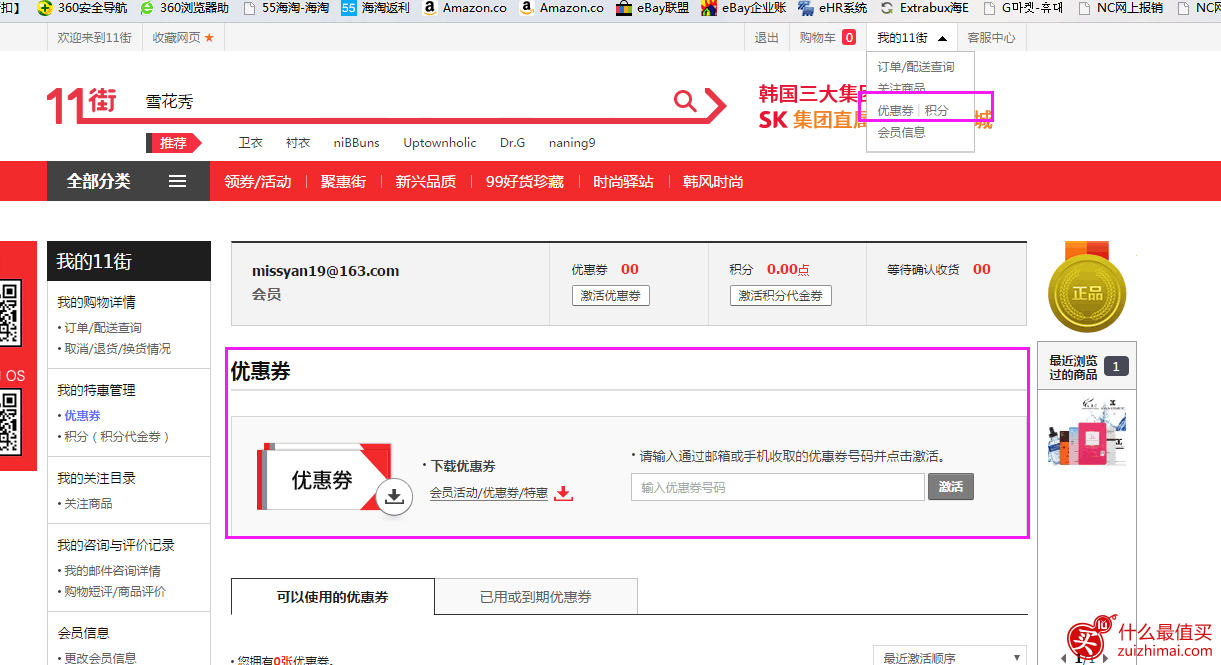Open the 购物车 link in top bar
Image resolution: width=1221 pixels, height=665 pixels.
click(817, 38)
